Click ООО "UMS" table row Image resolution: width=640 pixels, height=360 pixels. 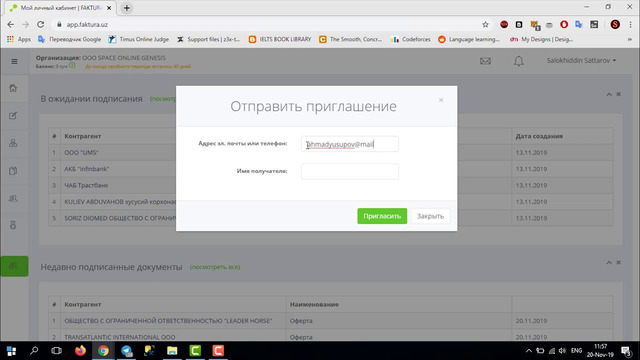click(331, 153)
